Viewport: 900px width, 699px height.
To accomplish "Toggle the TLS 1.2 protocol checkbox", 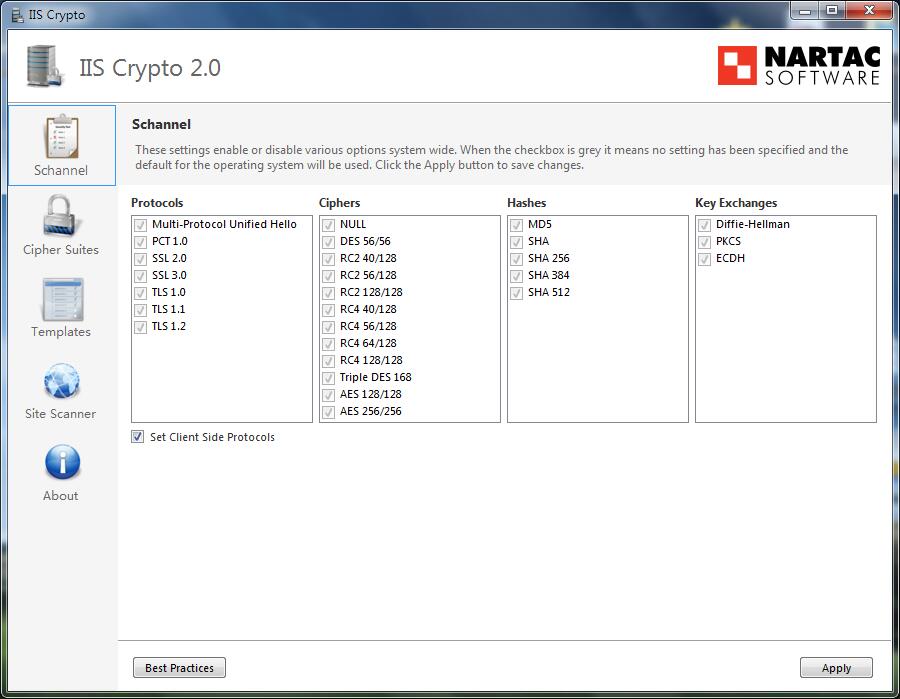I will [140, 326].
